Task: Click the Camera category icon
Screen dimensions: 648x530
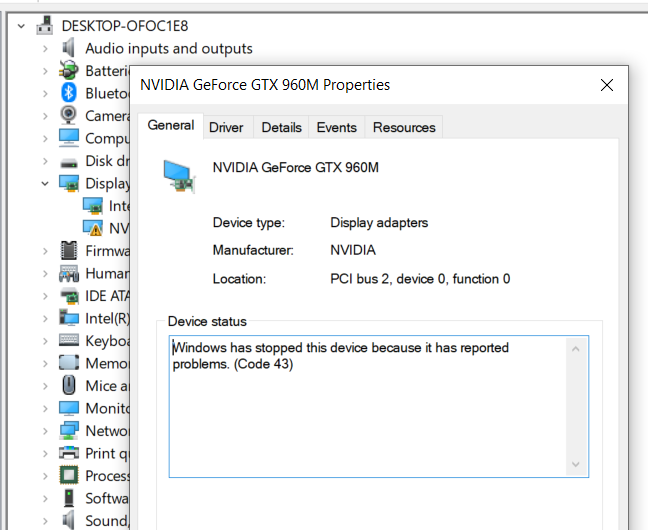Action: [69, 116]
